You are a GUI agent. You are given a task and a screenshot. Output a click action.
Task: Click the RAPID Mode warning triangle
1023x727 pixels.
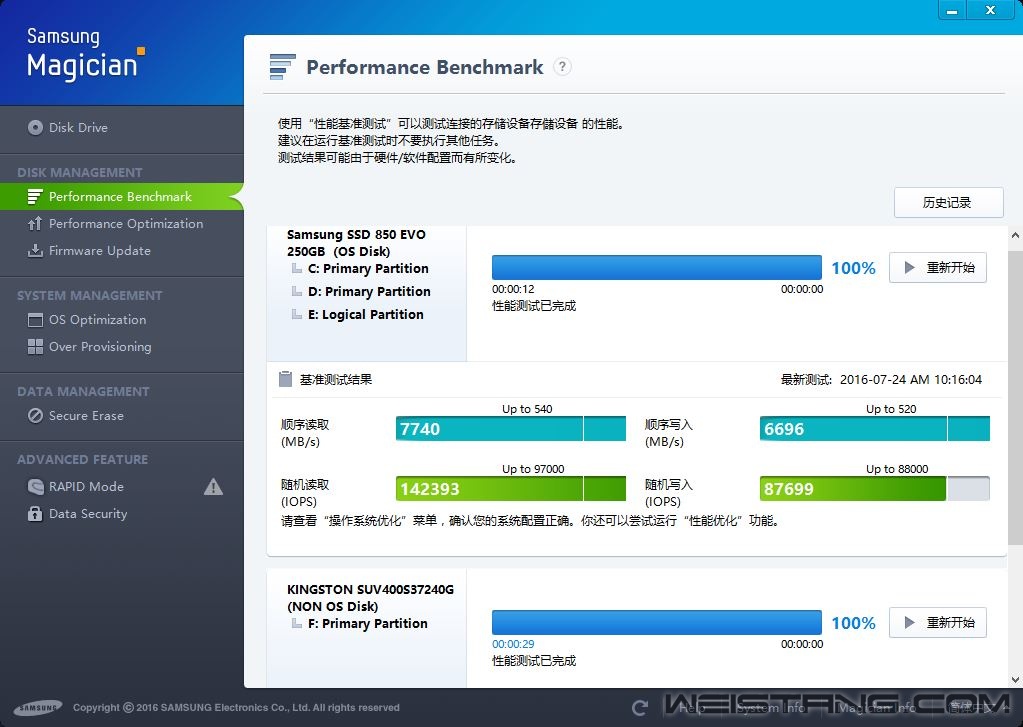coord(213,486)
